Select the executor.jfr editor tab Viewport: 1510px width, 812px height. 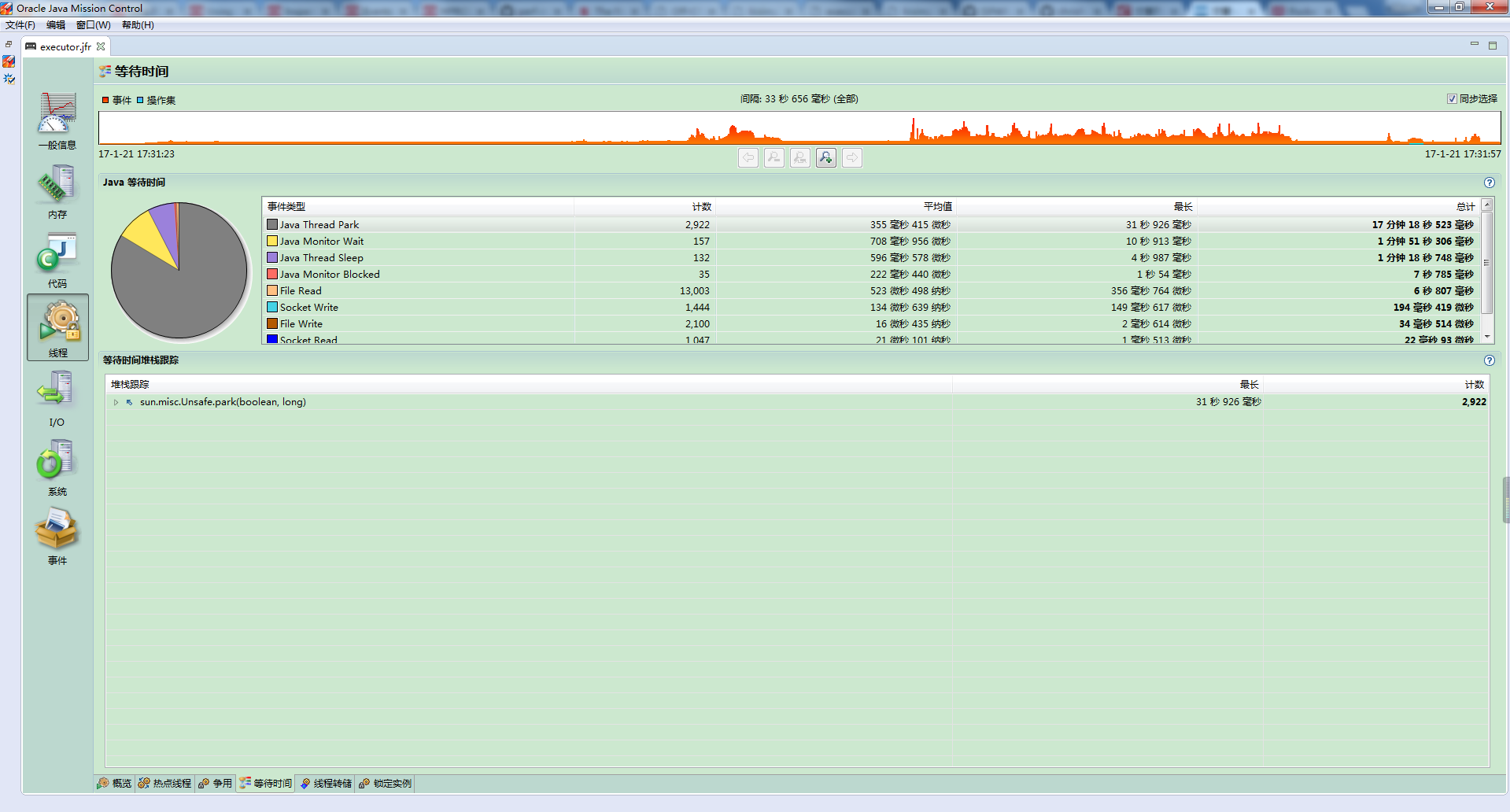click(65, 46)
